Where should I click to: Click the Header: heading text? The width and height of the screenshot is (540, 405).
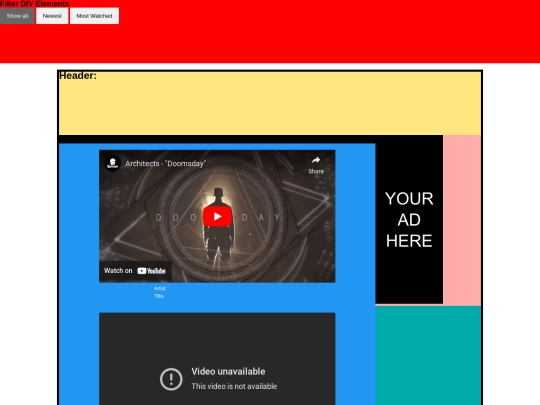(78, 76)
